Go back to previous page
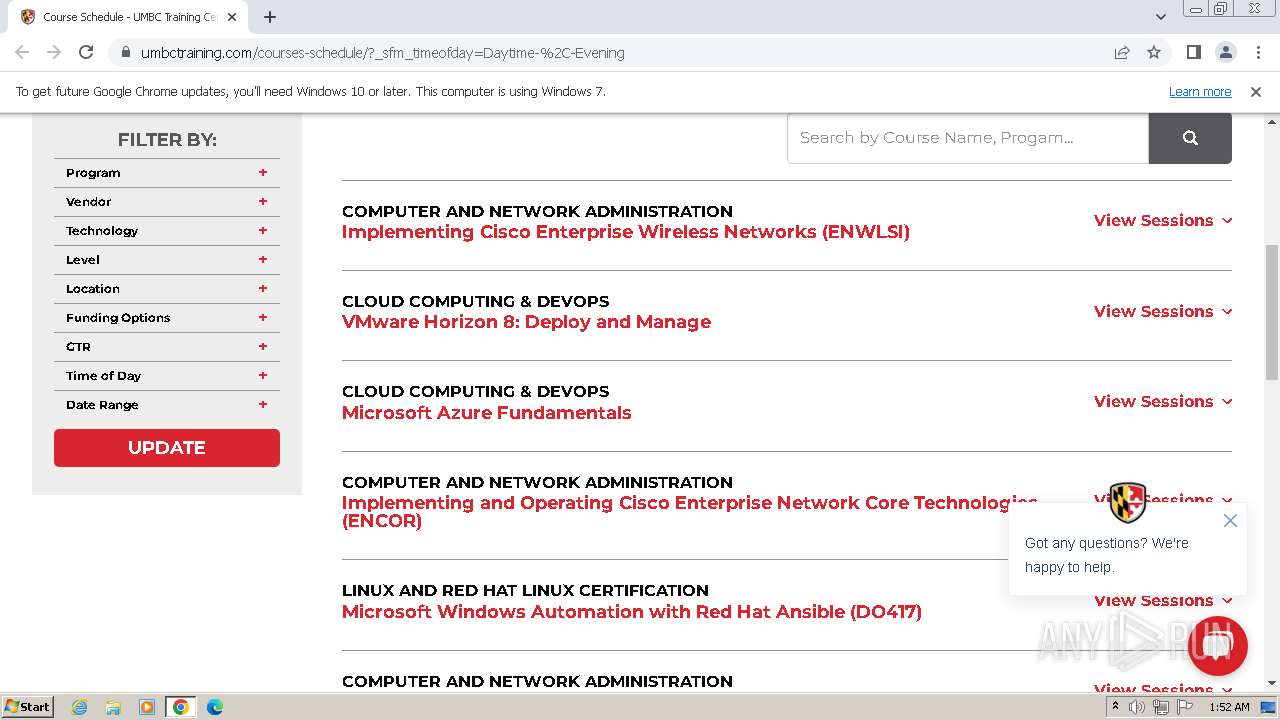Viewport: 1280px width, 720px height. pos(22,52)
